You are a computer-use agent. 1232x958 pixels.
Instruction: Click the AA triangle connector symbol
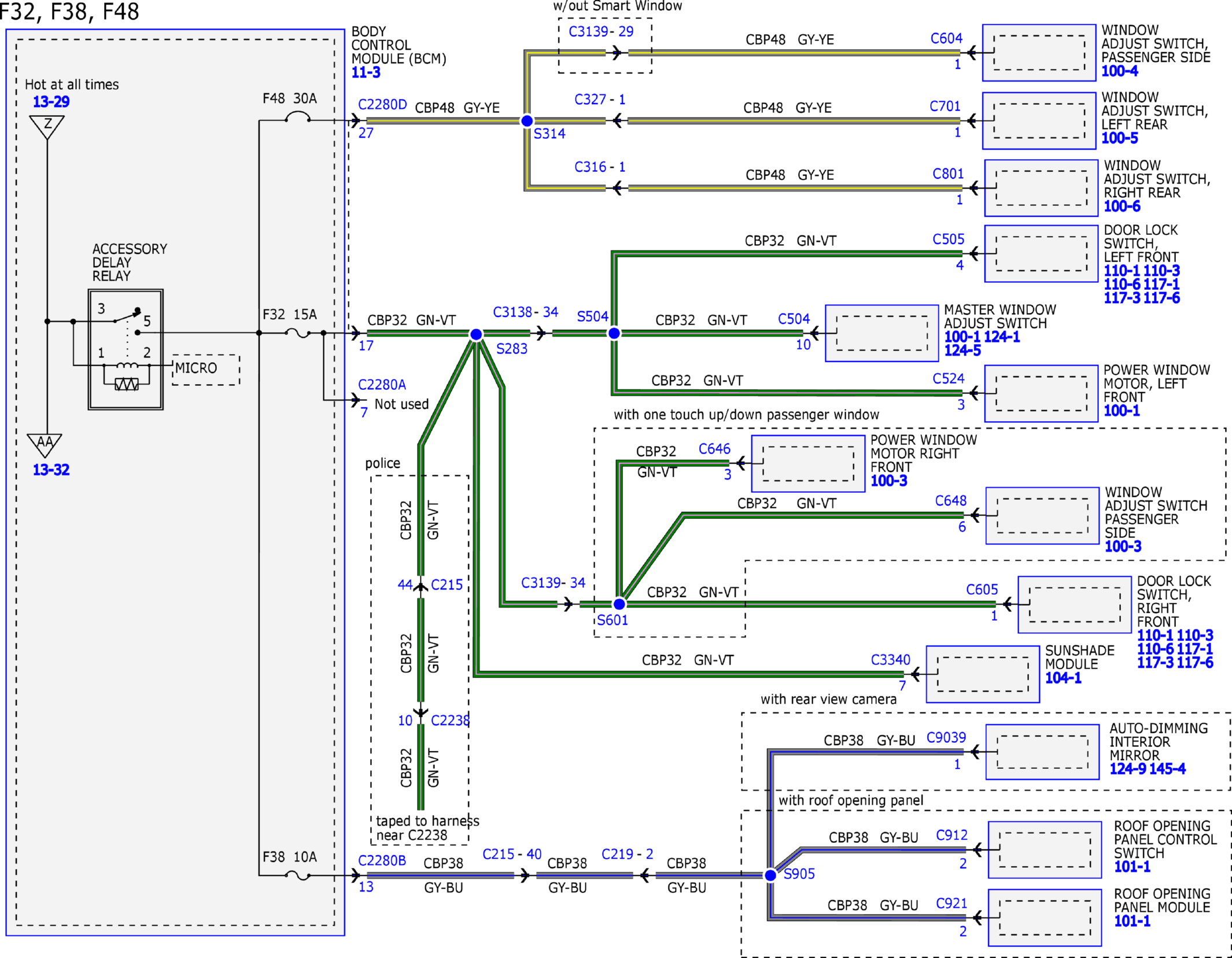click(45, 445)
